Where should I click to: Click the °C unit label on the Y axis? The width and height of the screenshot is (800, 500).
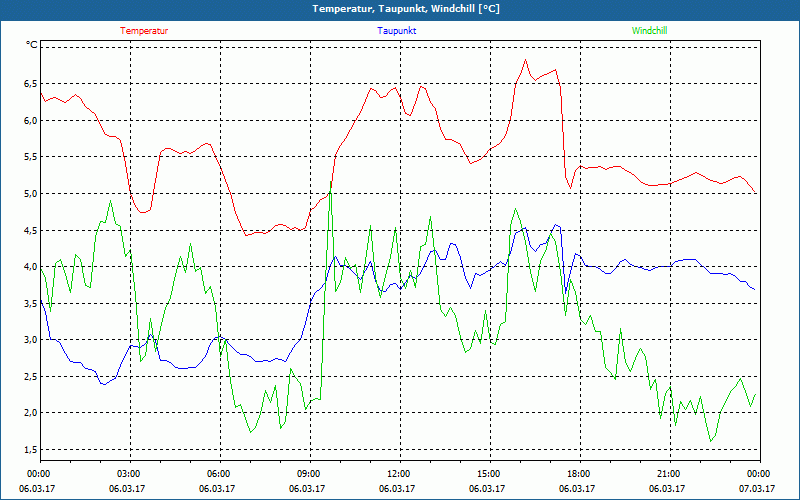pos(32,45)
